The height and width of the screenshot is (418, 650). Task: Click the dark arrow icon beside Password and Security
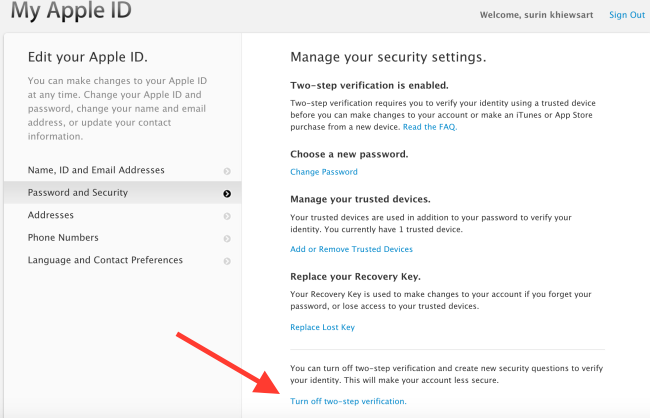(x=227, y=194)
